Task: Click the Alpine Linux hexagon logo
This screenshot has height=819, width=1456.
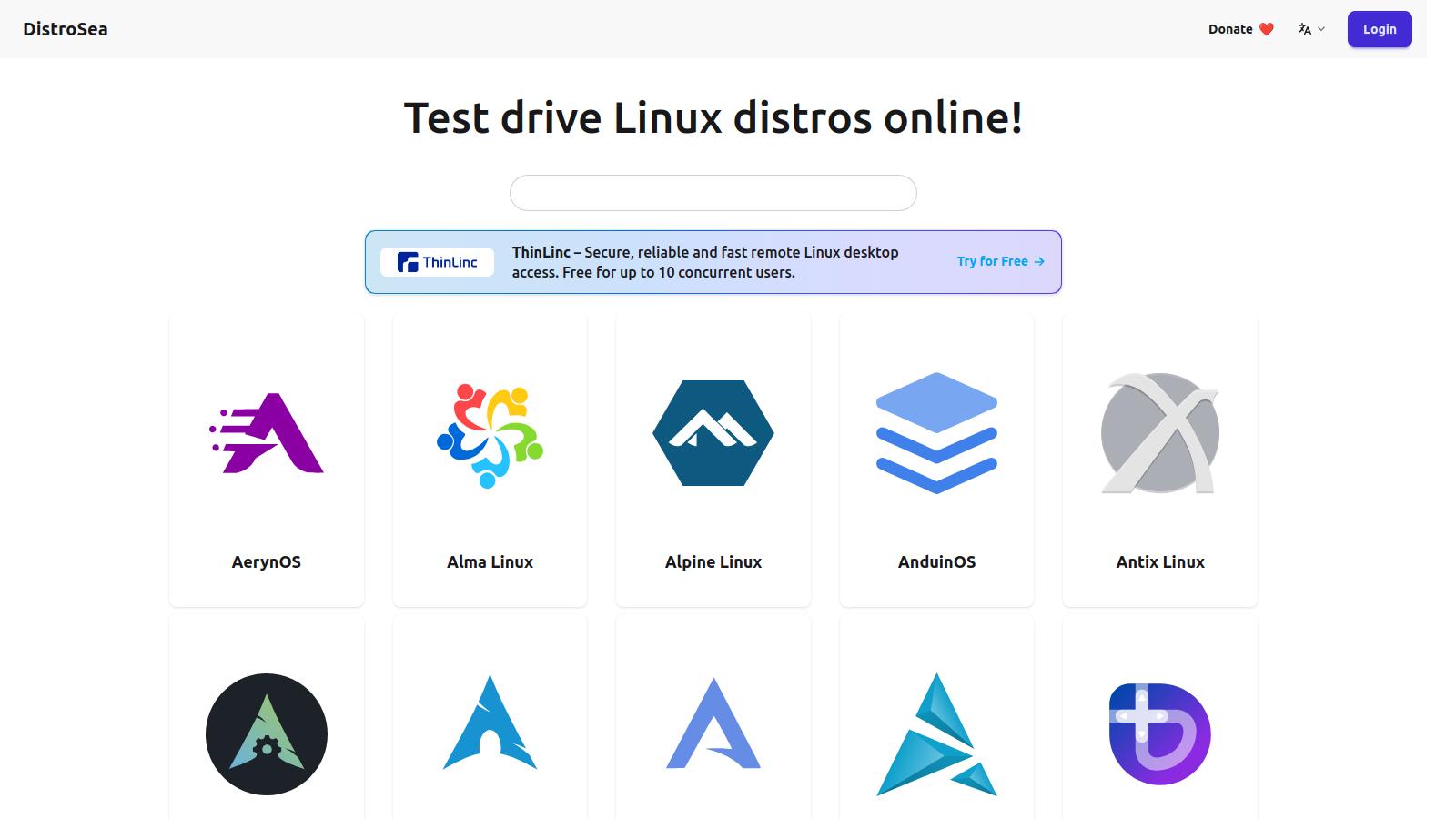Action: point(713,433)
